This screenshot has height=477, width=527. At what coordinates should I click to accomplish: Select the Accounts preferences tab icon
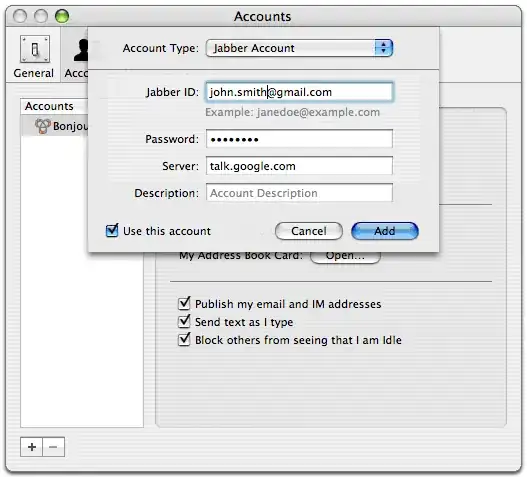(77, 57)
